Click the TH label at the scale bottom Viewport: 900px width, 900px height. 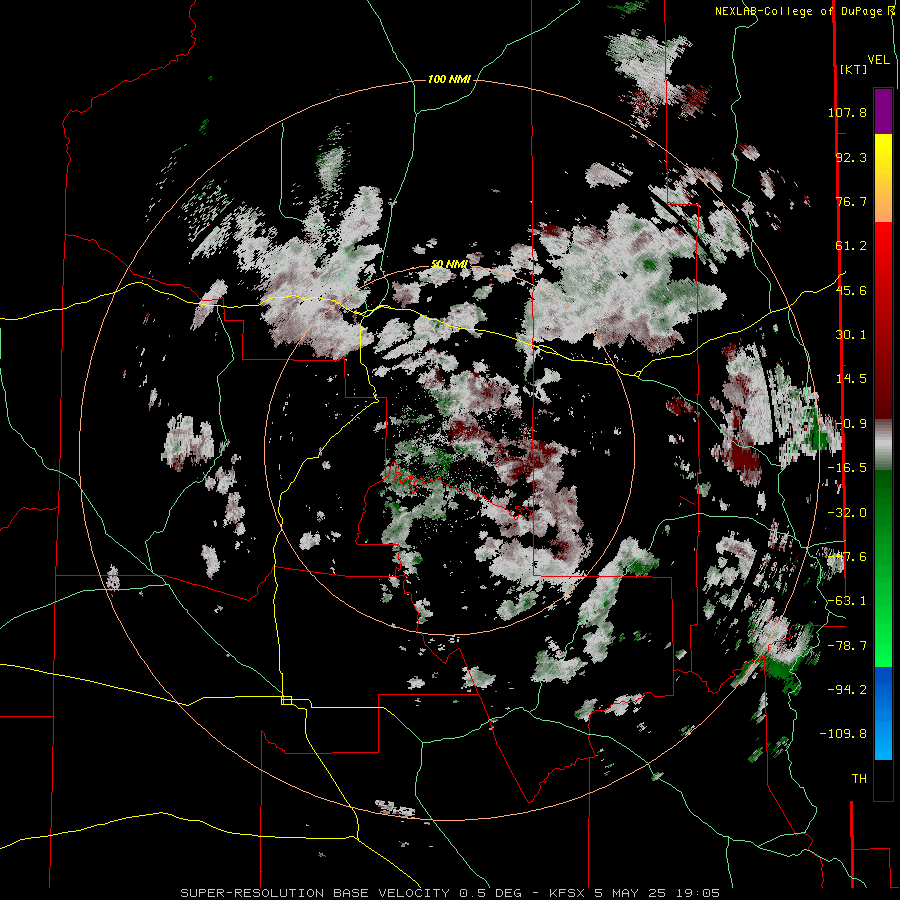point(859,779)
